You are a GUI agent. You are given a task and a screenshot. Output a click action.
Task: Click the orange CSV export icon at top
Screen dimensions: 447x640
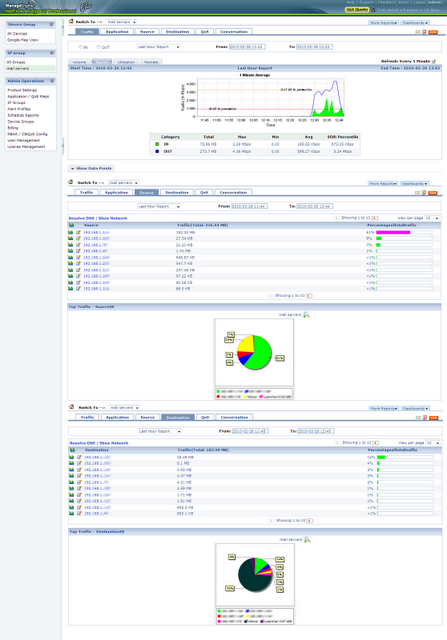pos(433,32)
